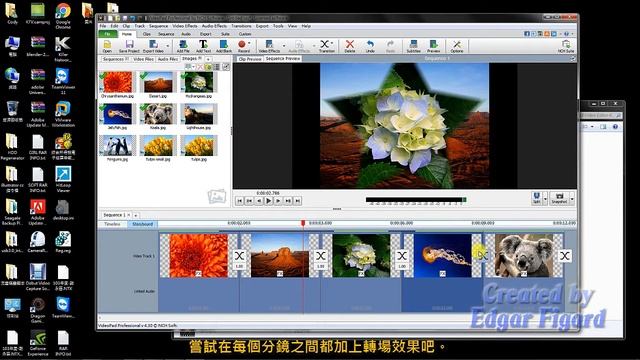Select the Penguins.jpg thumbnail in bin
640x360 pixels.
[x=117, y=146]
